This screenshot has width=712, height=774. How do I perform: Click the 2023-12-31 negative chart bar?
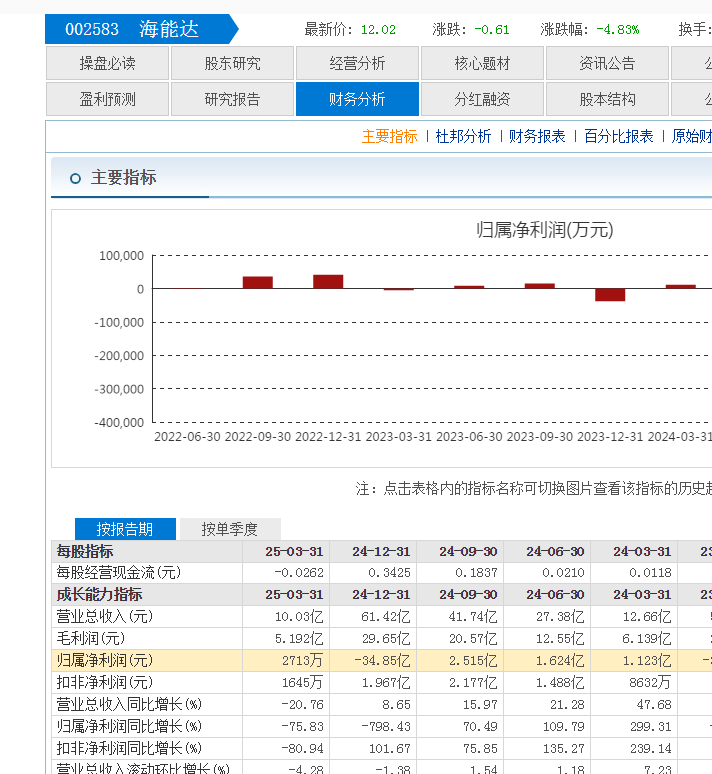[610, 295]
